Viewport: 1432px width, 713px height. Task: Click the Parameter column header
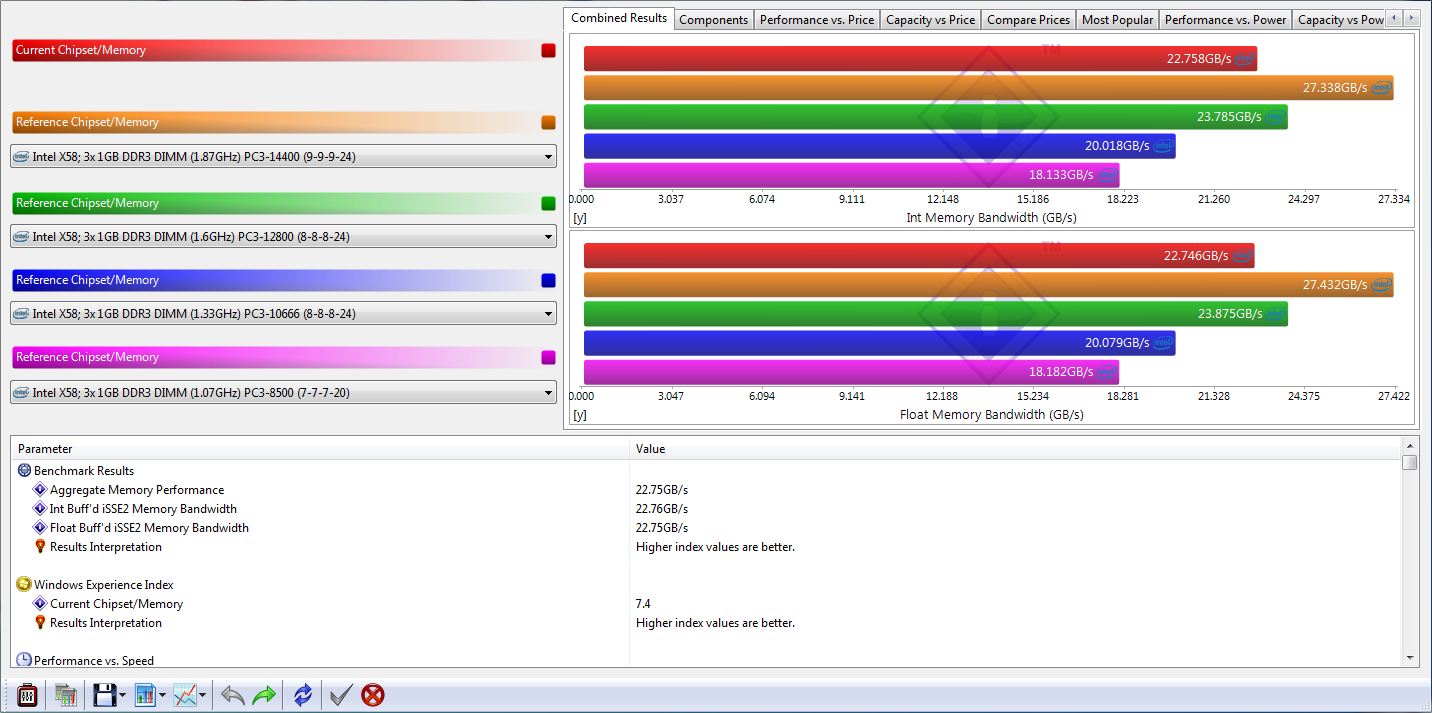point(320,449)
